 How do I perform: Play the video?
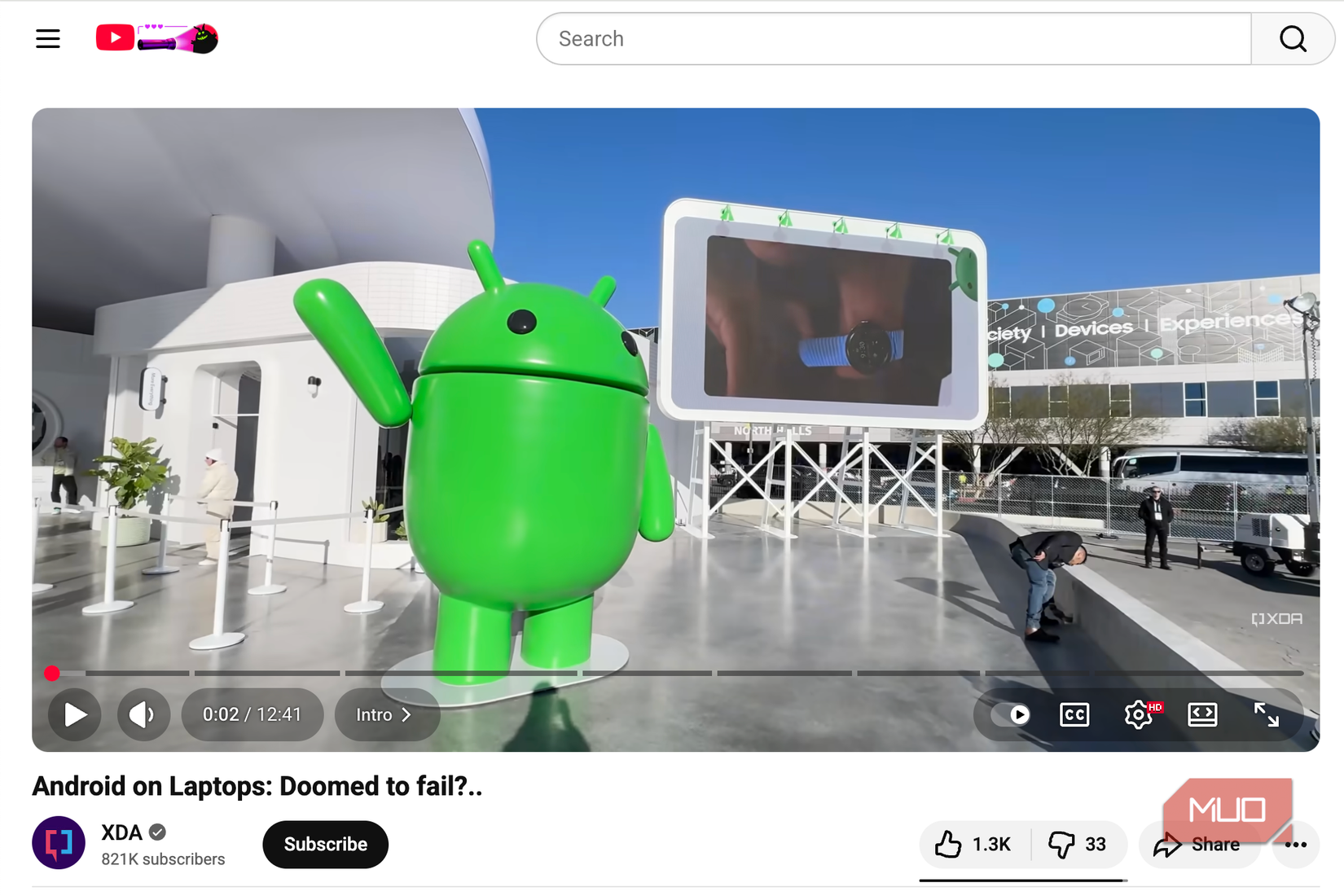pyautogui.click(x=75, y=714)
